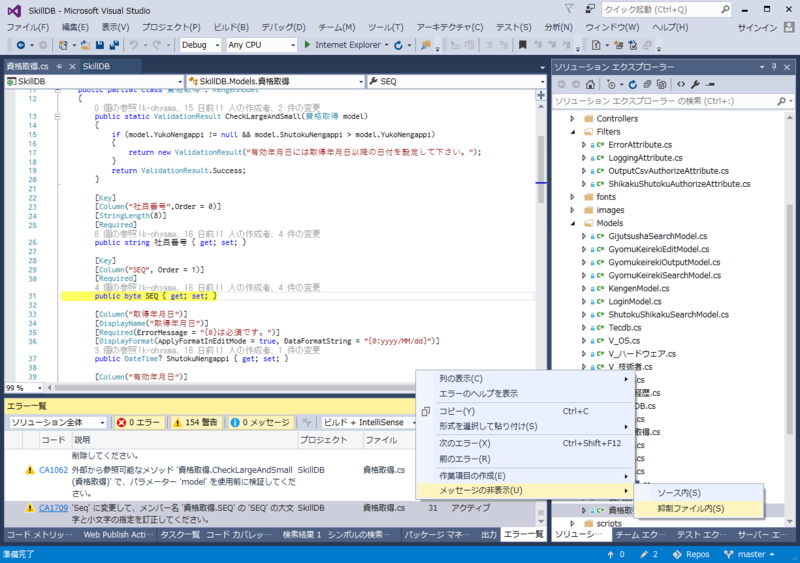Open the CA1062 warning code link

(53, 470)
